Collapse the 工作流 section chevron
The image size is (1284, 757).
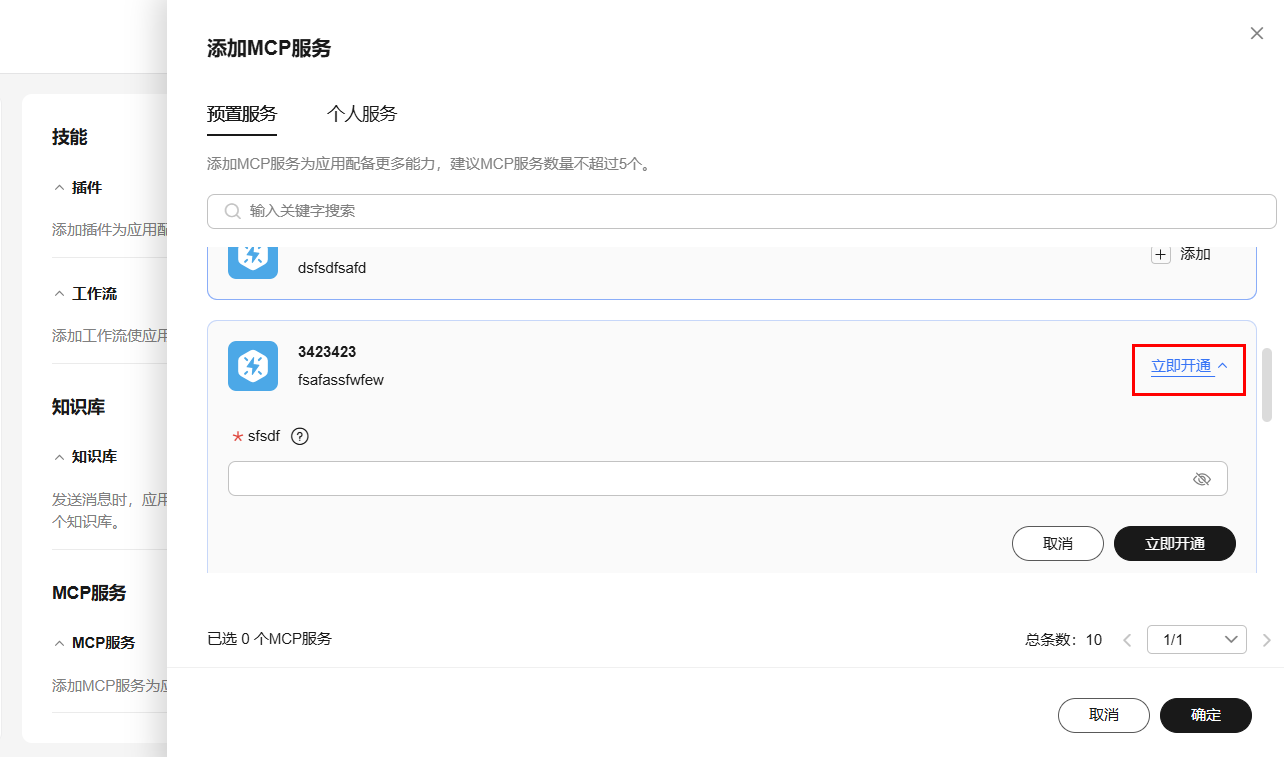[x=59, y=294]
